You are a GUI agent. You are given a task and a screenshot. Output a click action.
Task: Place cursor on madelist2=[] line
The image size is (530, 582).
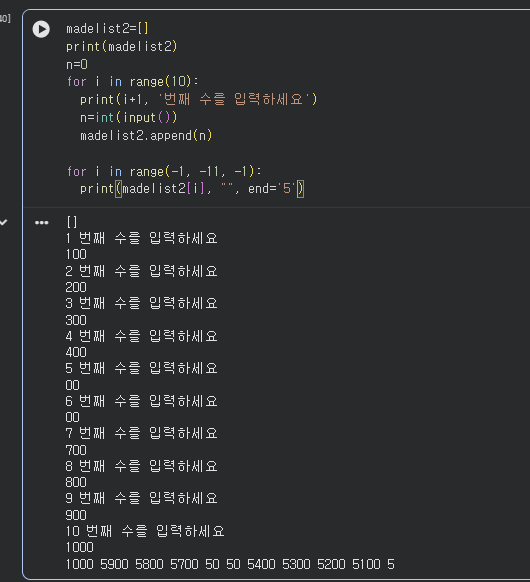[x=107, y=29]
